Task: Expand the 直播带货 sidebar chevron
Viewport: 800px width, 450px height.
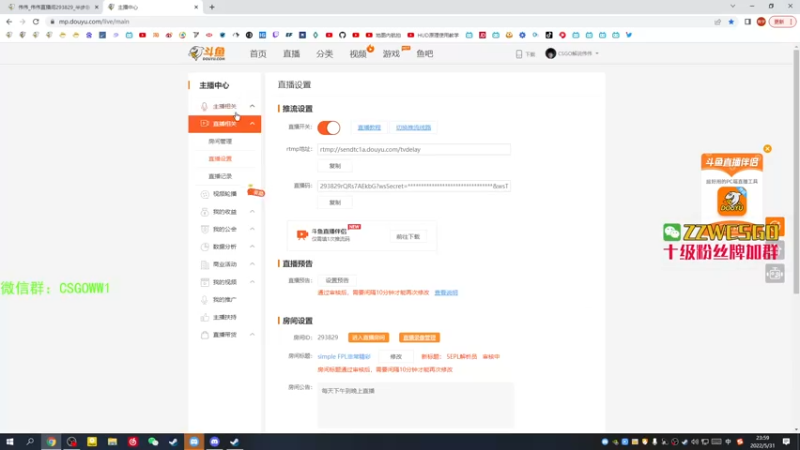Action: (x=252, y=335)
